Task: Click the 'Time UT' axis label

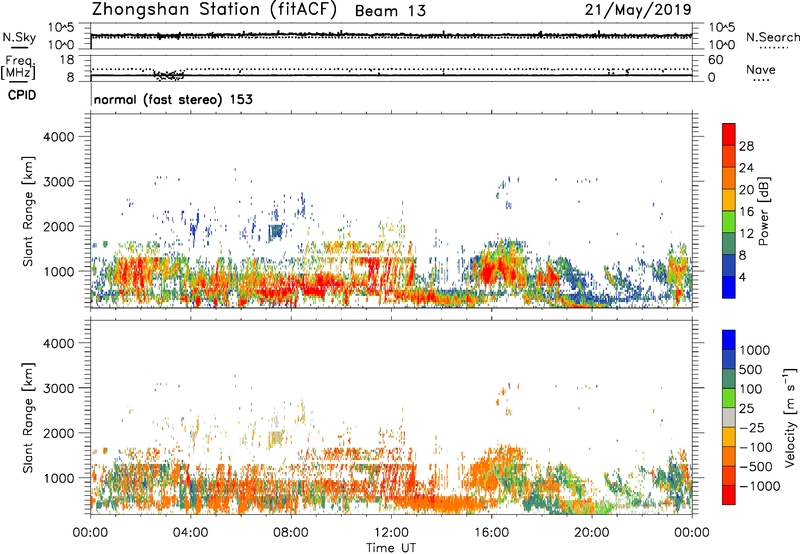Action: [391, 548]
